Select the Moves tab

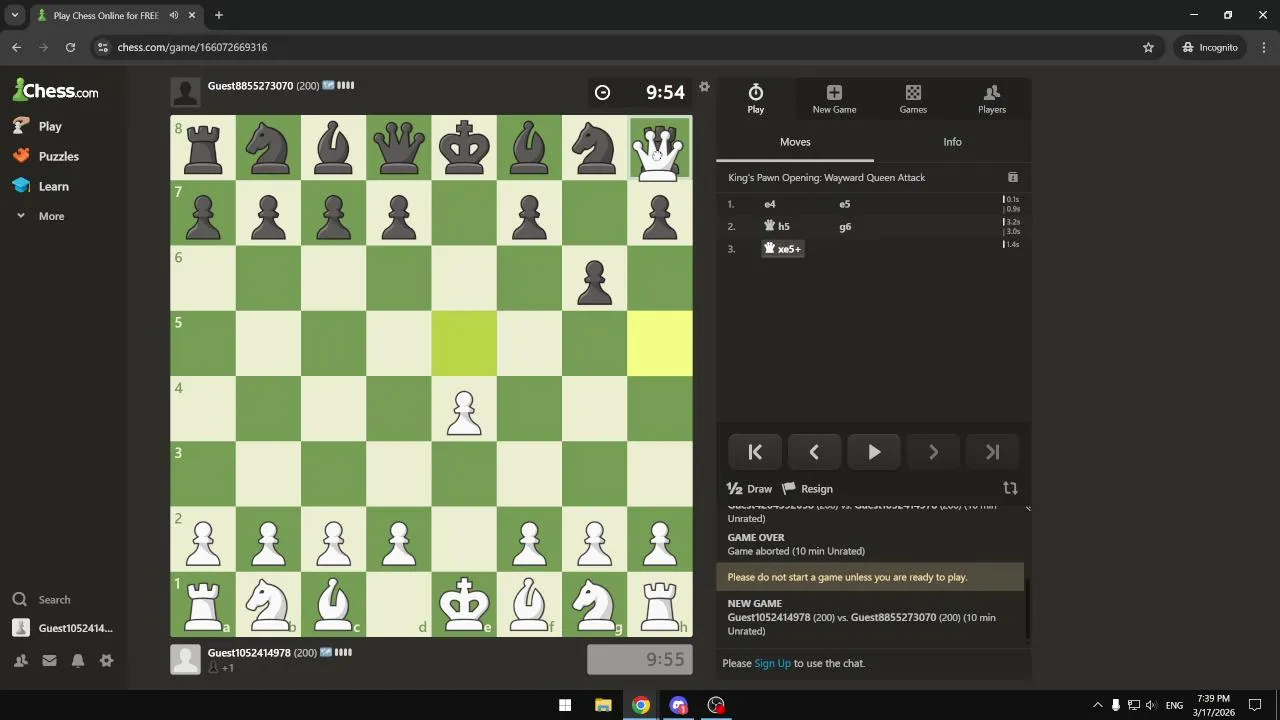coord(795,142)
